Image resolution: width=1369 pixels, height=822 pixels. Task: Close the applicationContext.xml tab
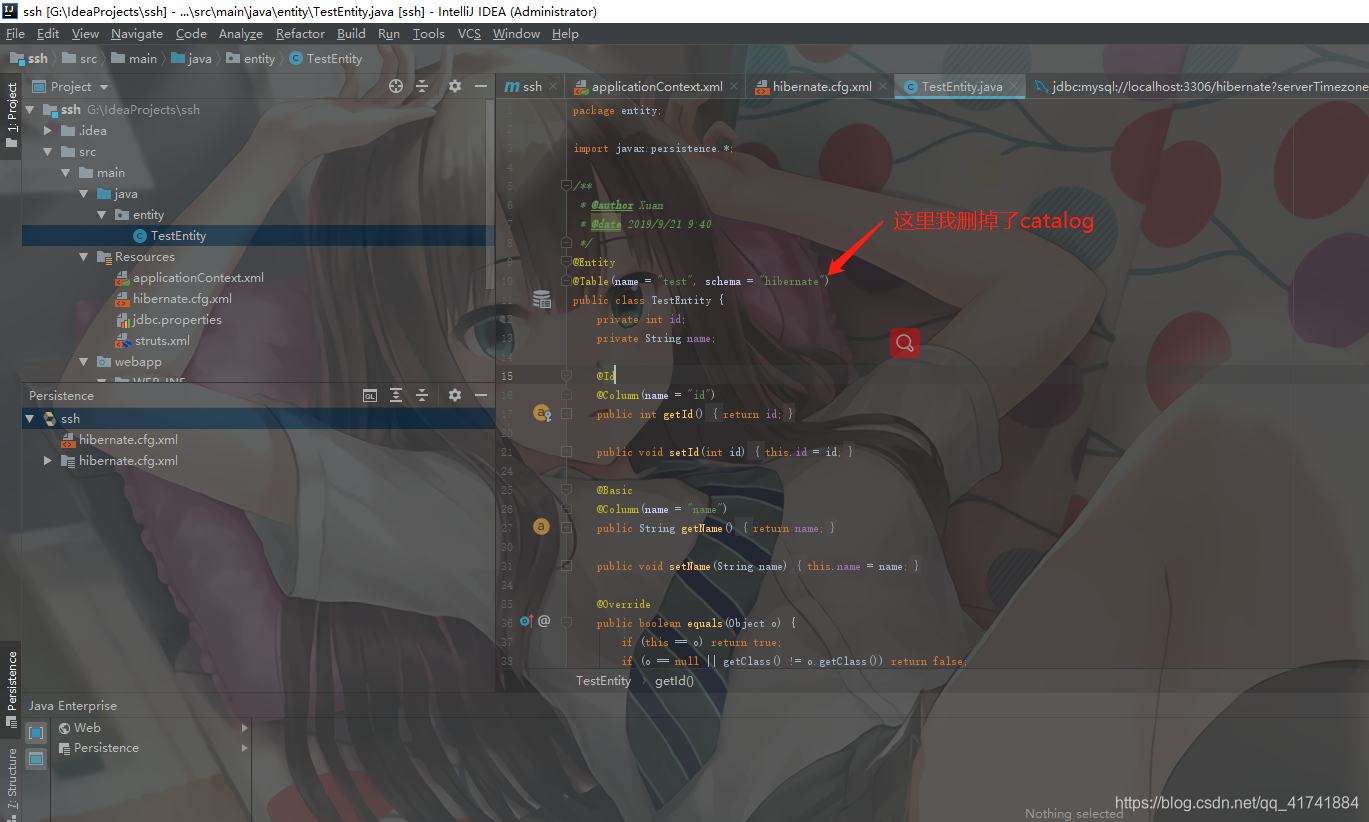(734, 87)
